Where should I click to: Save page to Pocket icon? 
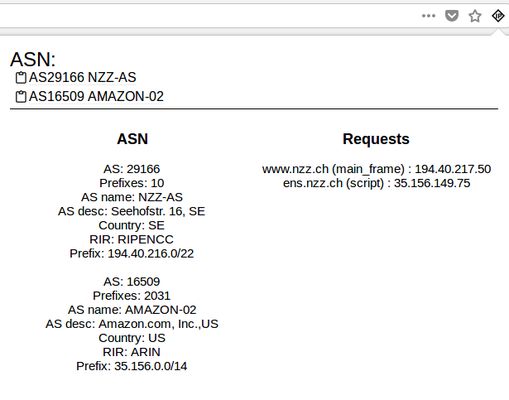point(452,16)
